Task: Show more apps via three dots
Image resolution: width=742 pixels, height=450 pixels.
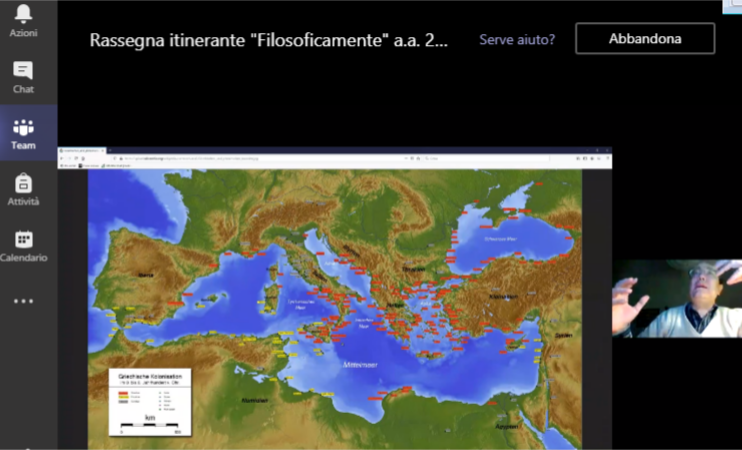Action: (x=23, y=301)
